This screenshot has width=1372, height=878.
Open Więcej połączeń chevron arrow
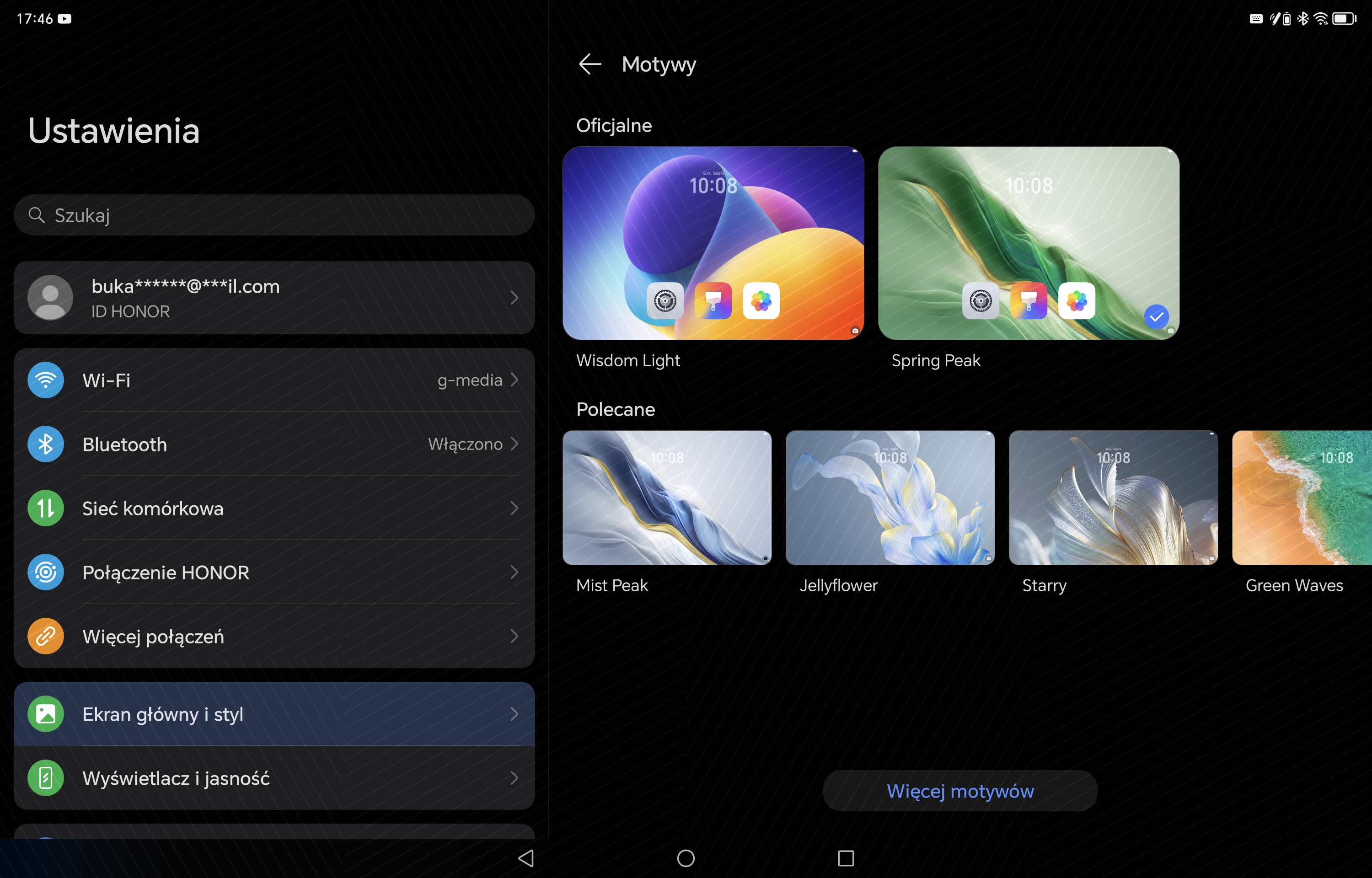tap(514, 636)
